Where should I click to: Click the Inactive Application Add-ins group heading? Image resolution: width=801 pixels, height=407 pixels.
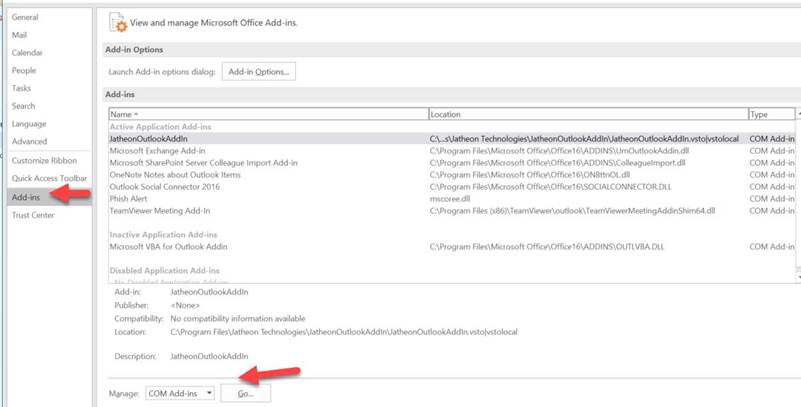[x=163, y=235]
